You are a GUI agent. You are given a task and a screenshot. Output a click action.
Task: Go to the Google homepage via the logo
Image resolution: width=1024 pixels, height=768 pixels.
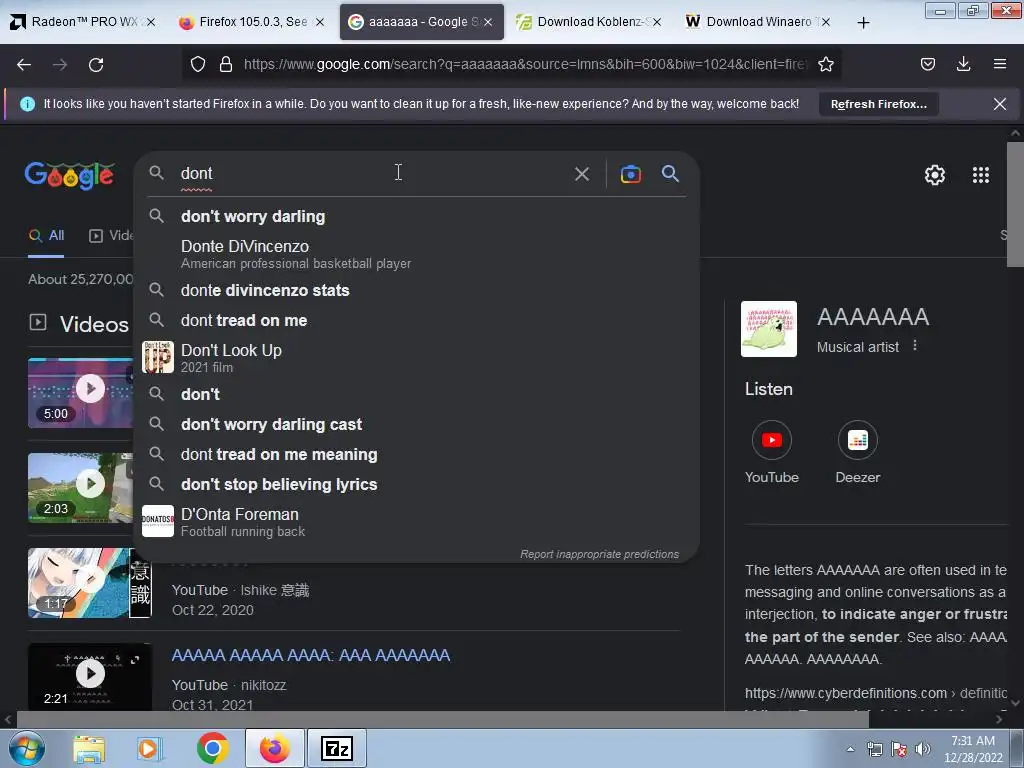[69, 175]
